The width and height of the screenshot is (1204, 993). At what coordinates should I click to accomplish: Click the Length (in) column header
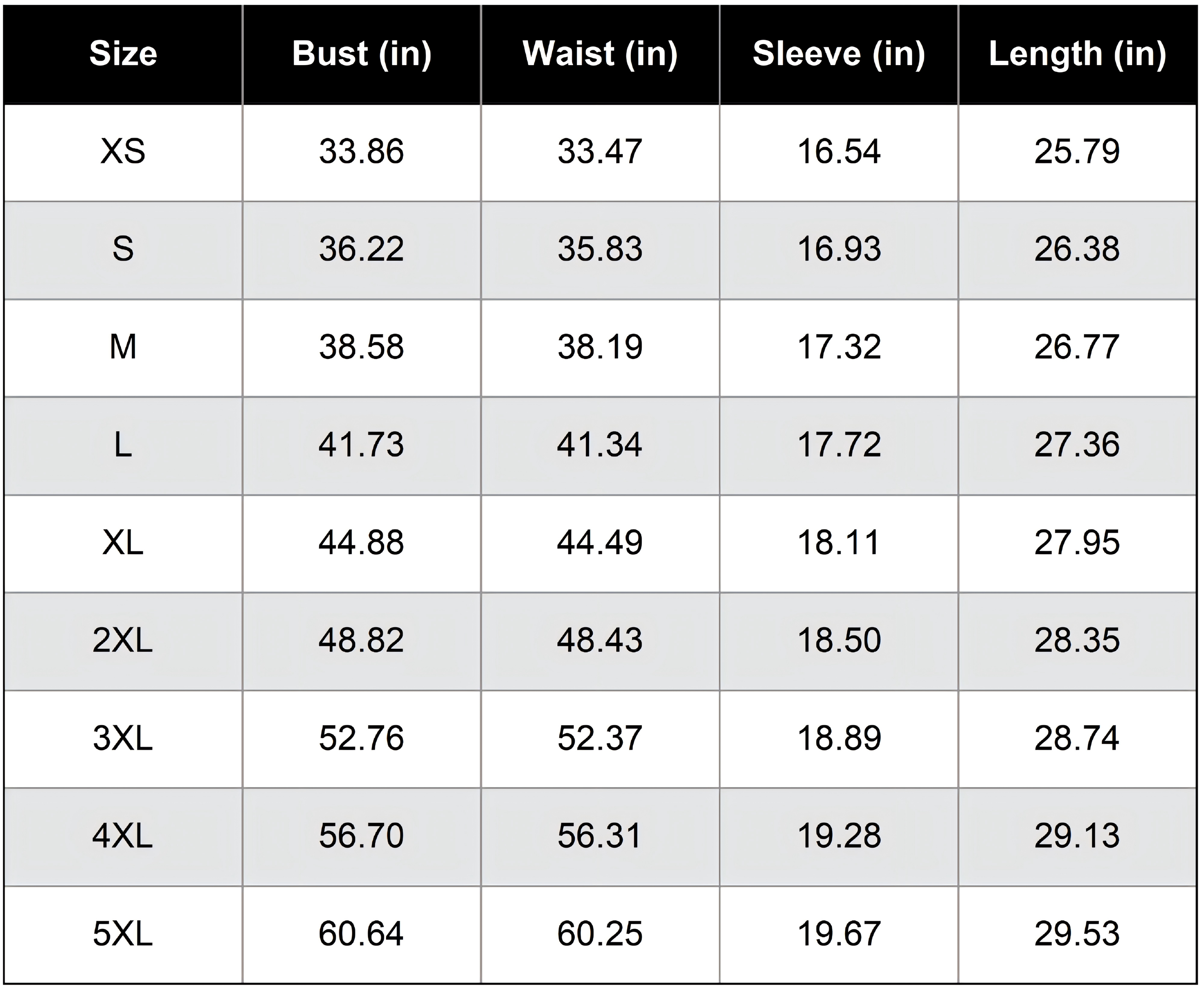[x=1077, y=54]
